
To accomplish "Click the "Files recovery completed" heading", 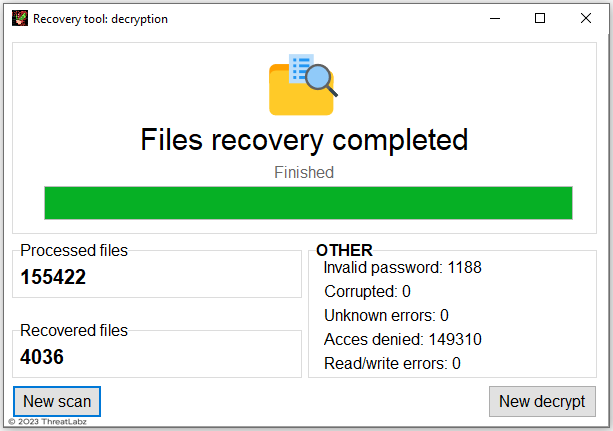I will 304,139.
